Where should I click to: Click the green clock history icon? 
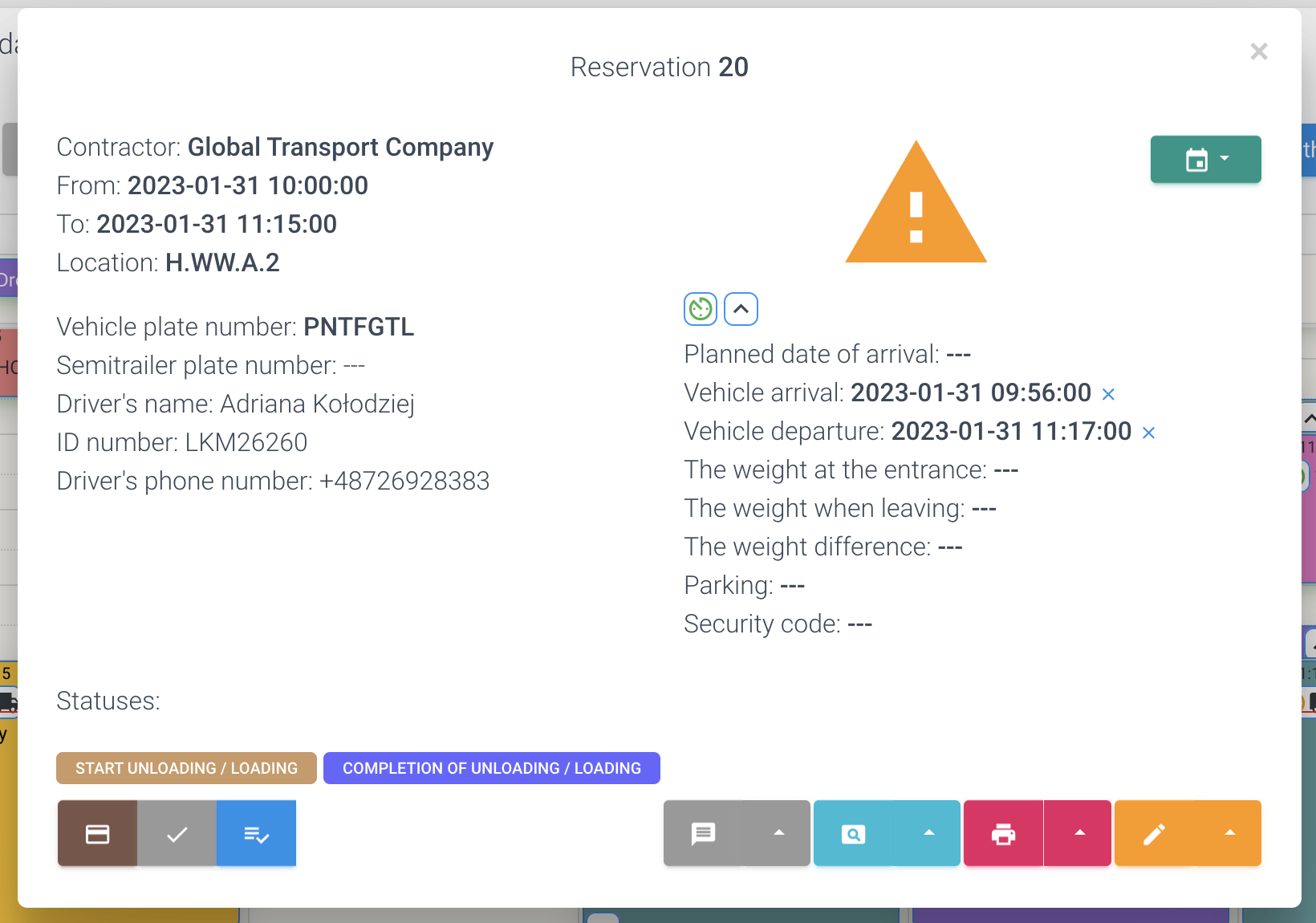coord(701,309)
